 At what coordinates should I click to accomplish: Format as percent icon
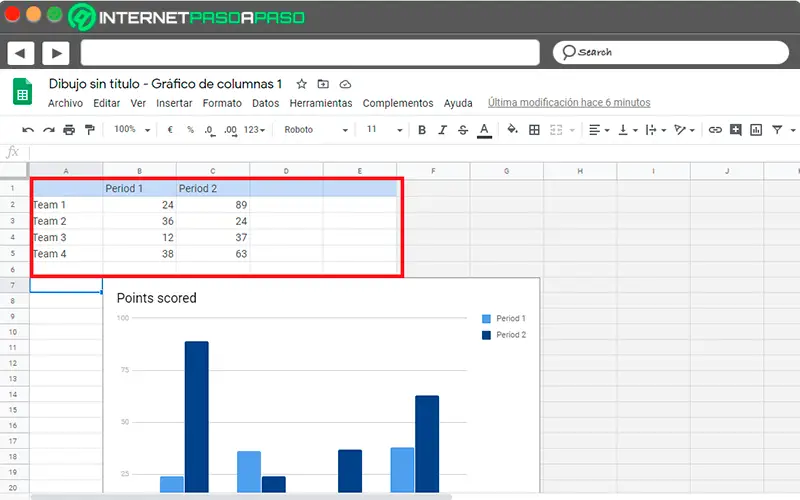click(190, 130)
